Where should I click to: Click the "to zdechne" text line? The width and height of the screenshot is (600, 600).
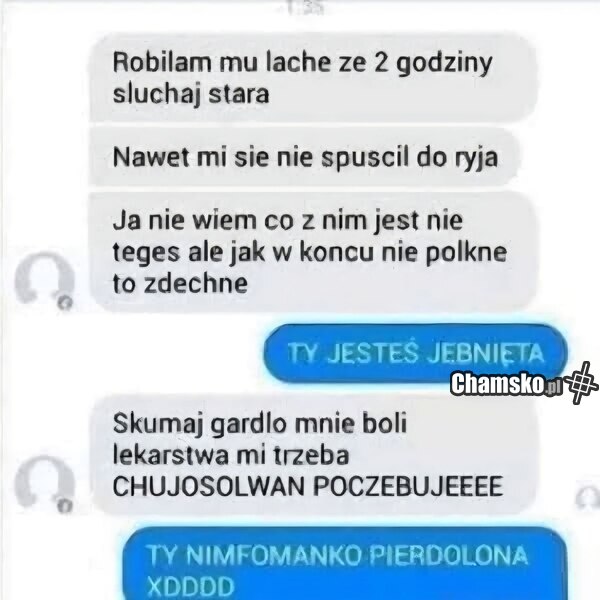coord(180,284)
